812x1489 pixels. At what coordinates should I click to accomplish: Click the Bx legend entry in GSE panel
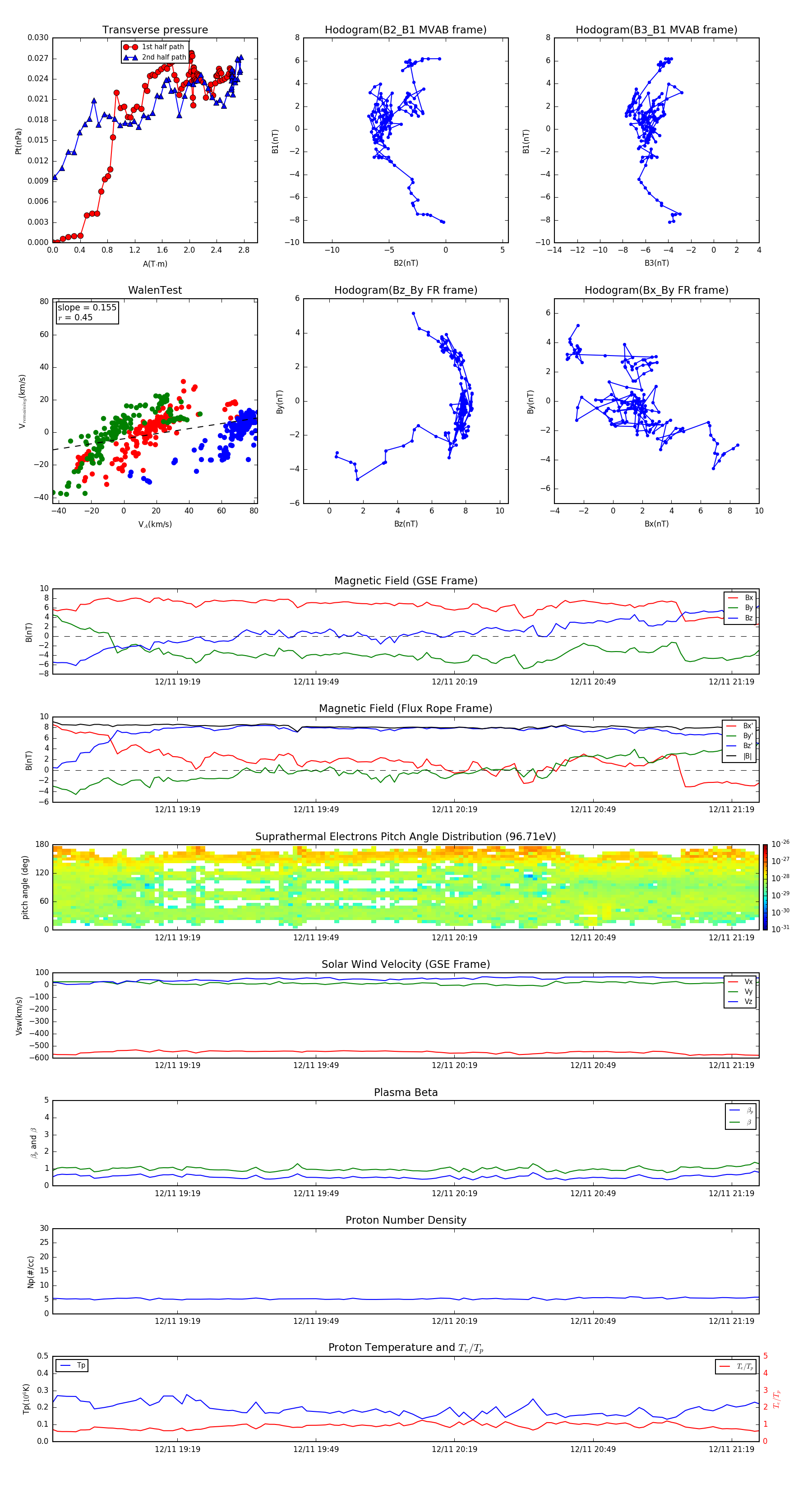tap(740, 598)
